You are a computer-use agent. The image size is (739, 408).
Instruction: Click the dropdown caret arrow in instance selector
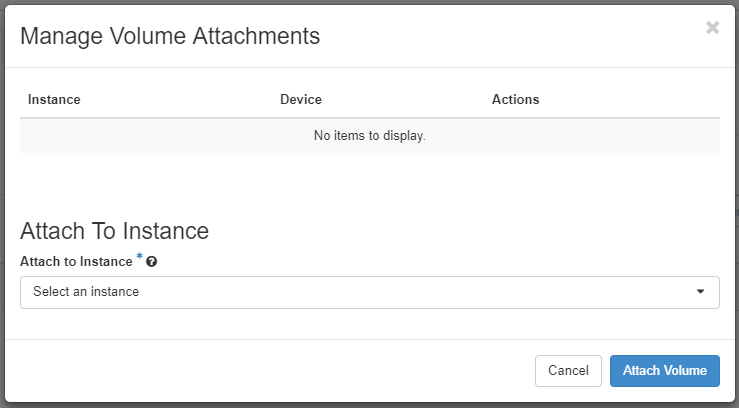(x=701, y=292)
